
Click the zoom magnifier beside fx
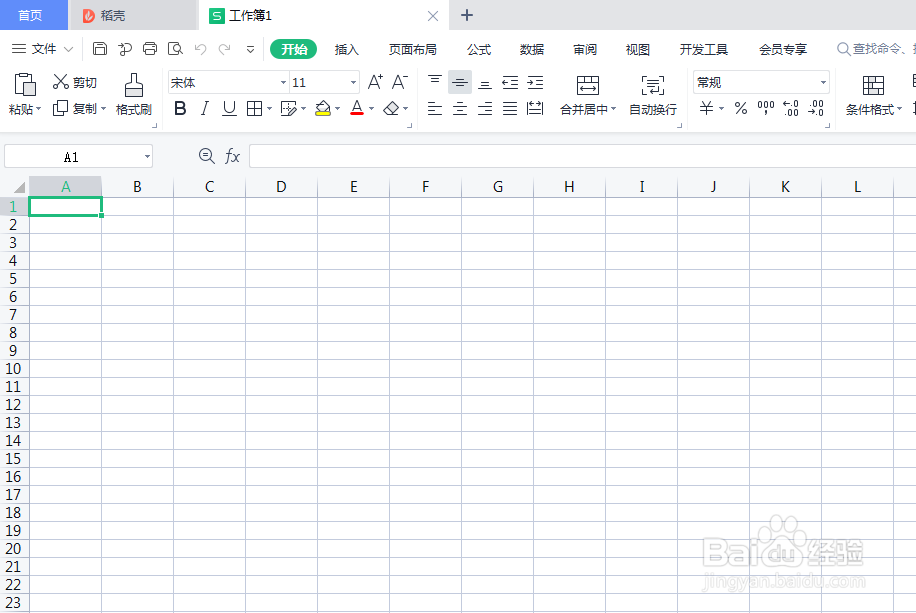(207, 156)
